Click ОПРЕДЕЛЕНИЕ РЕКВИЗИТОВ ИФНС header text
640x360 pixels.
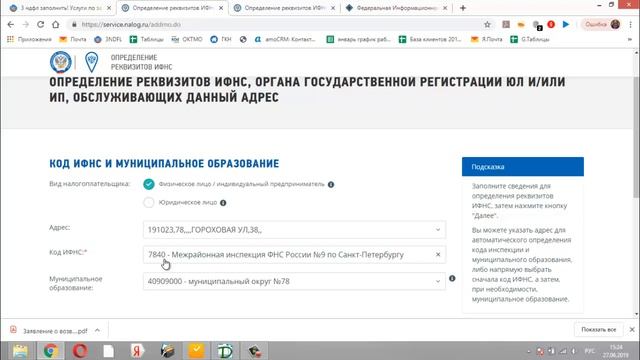[141, 62]
